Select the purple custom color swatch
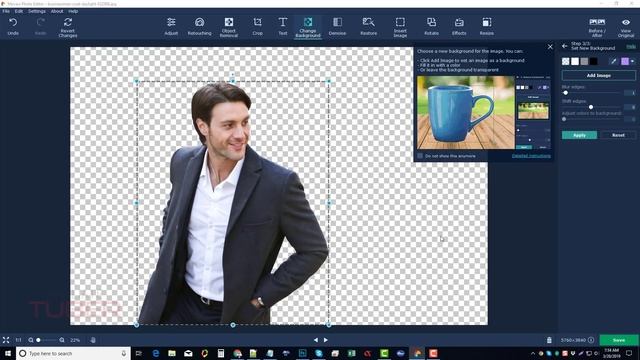The height and width of the screenshot is (360, 640). (625, 61)
